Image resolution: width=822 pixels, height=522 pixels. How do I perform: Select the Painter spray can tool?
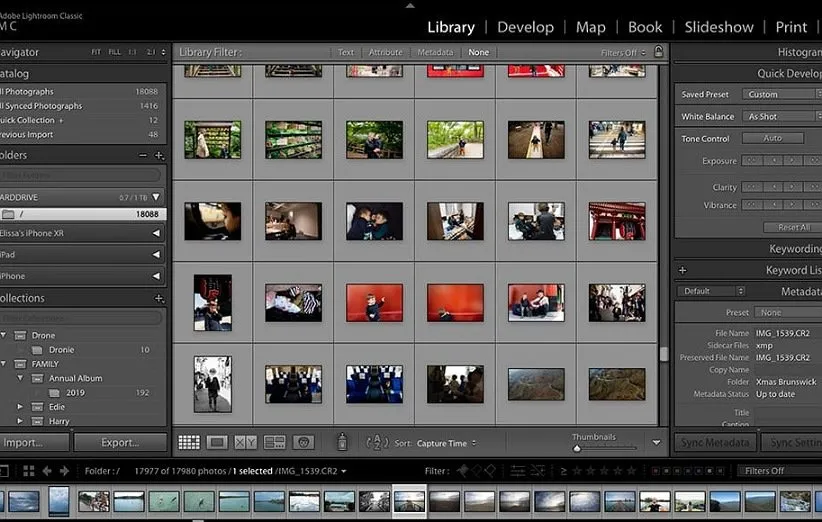pyautogui.click(x=342, y=442)
